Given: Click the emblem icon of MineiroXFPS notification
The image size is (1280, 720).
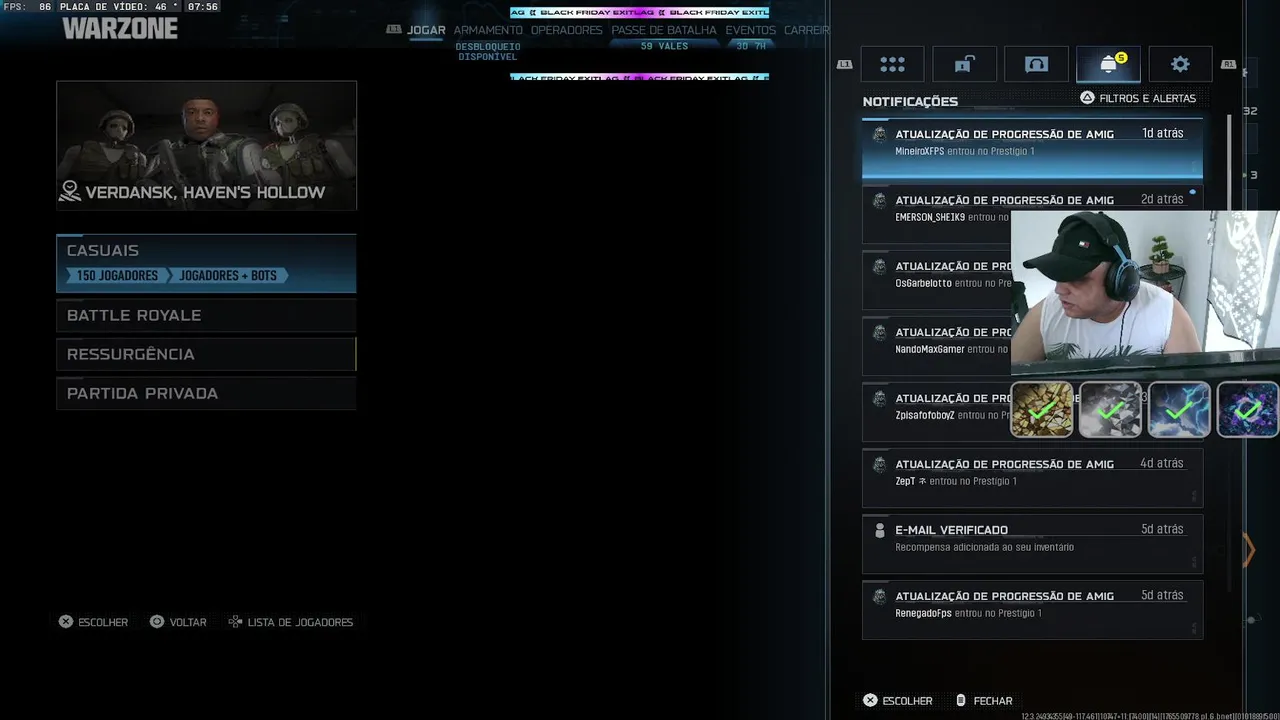Looking at the screenshot, I should pyautogui.click(x=880, y=134).
